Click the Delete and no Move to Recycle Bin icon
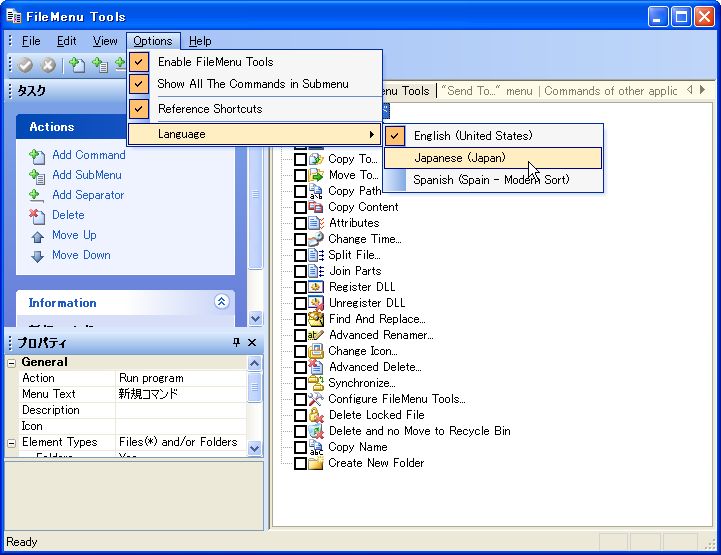721x555 pixels. pyautogui.click(x=316, y=431)
